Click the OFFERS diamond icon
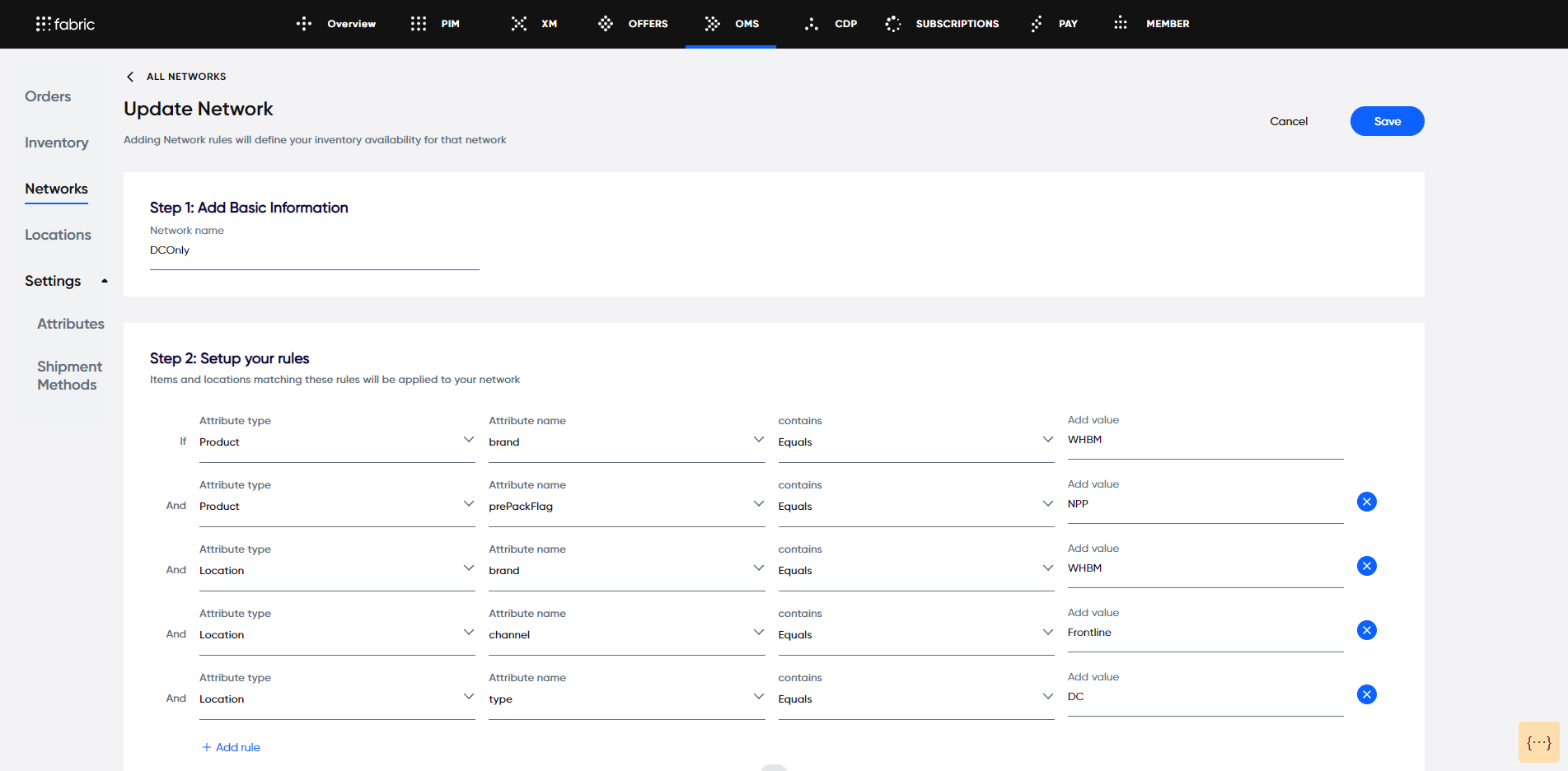Screen dimensions: 1568x771 606,24
